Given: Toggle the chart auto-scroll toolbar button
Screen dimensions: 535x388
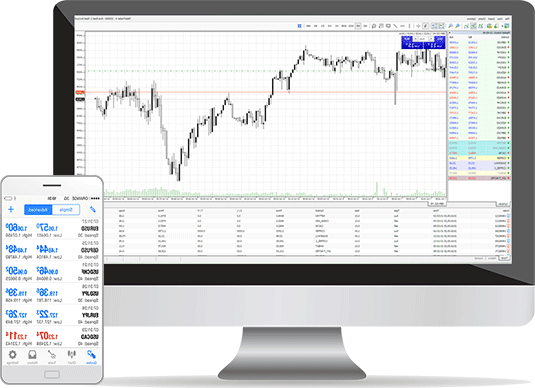Looking at the screenshot, I should pyautogui.click(x=442, y=26).
